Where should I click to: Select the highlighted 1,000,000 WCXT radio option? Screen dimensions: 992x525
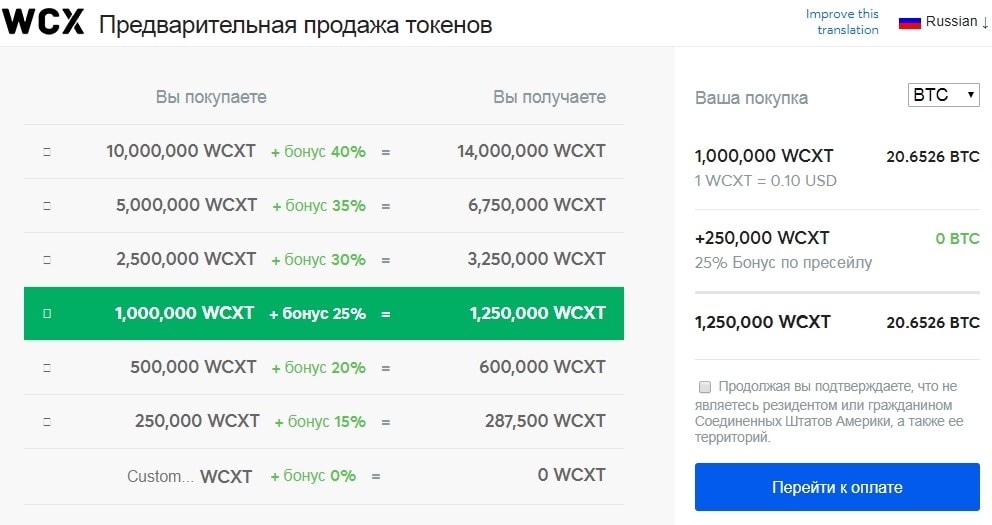point(47,314)
